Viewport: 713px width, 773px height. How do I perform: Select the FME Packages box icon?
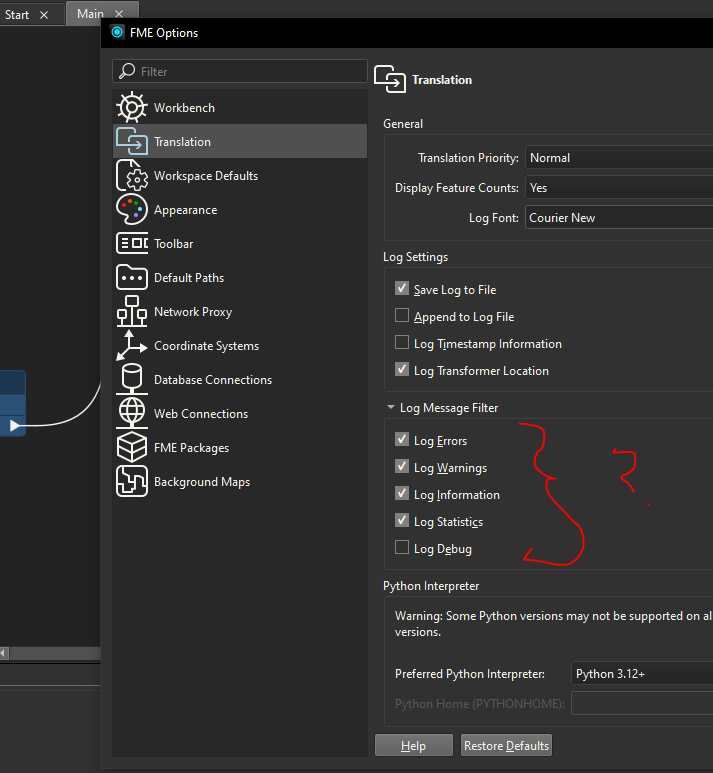coord(132,447)
